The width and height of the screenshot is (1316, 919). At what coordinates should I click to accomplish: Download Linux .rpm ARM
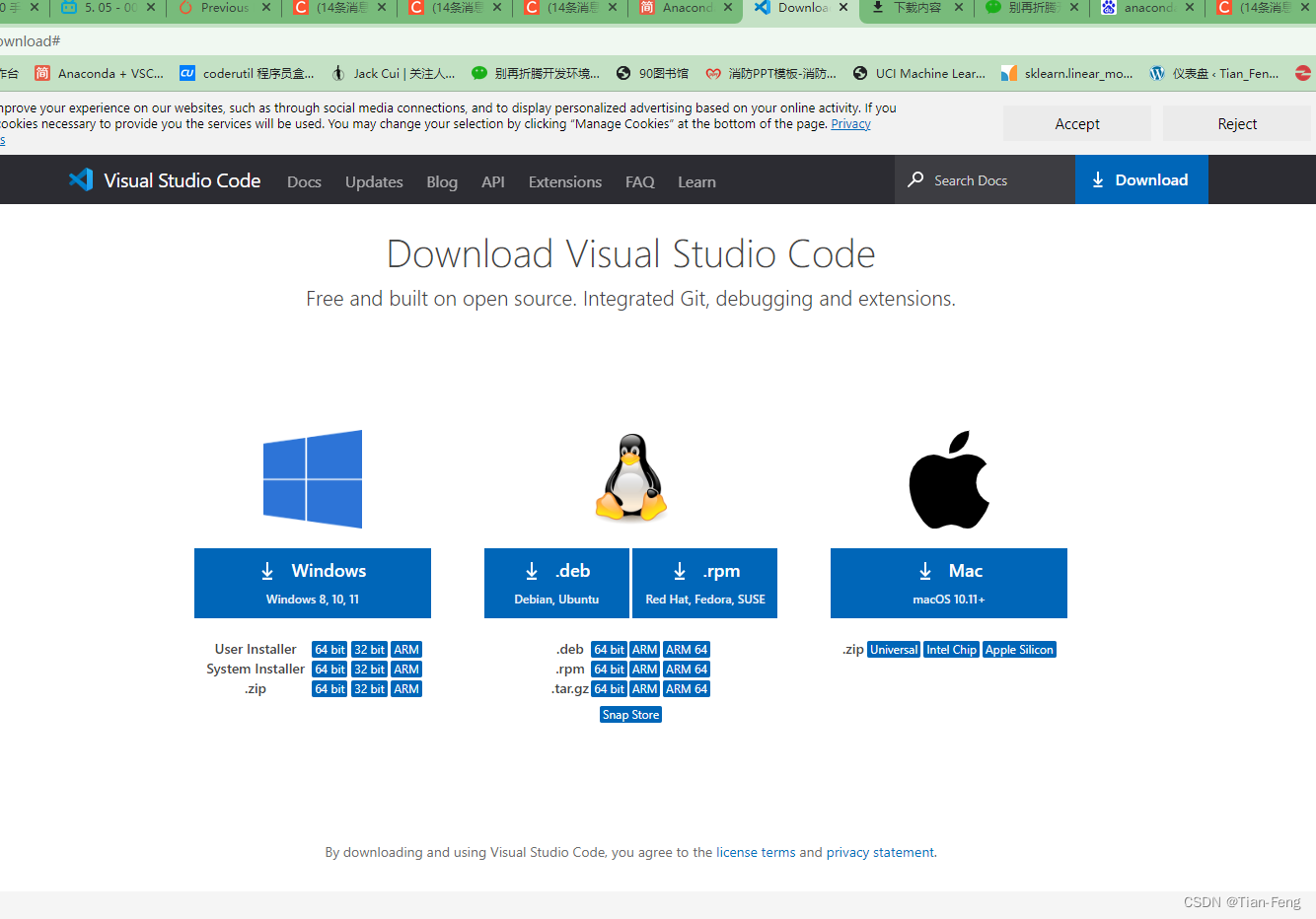tap(645, 669)
